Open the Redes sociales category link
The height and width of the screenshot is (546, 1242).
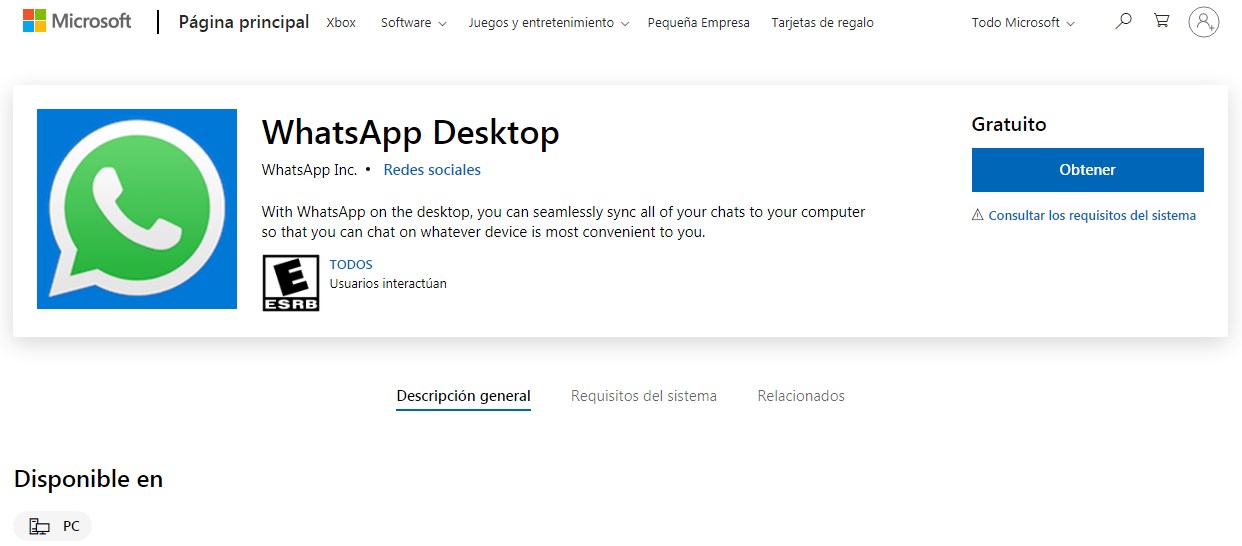432,170
